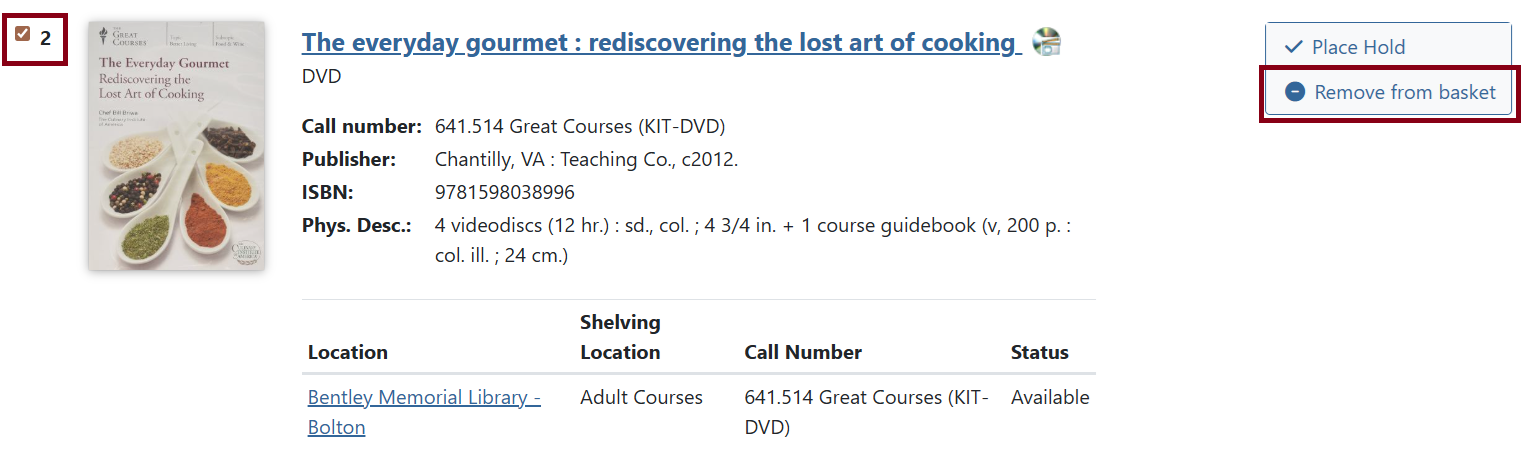The width and height of the screenshot is (1538, 463).
Task: Click the Shelving Location column header
Action: (620, 337)
